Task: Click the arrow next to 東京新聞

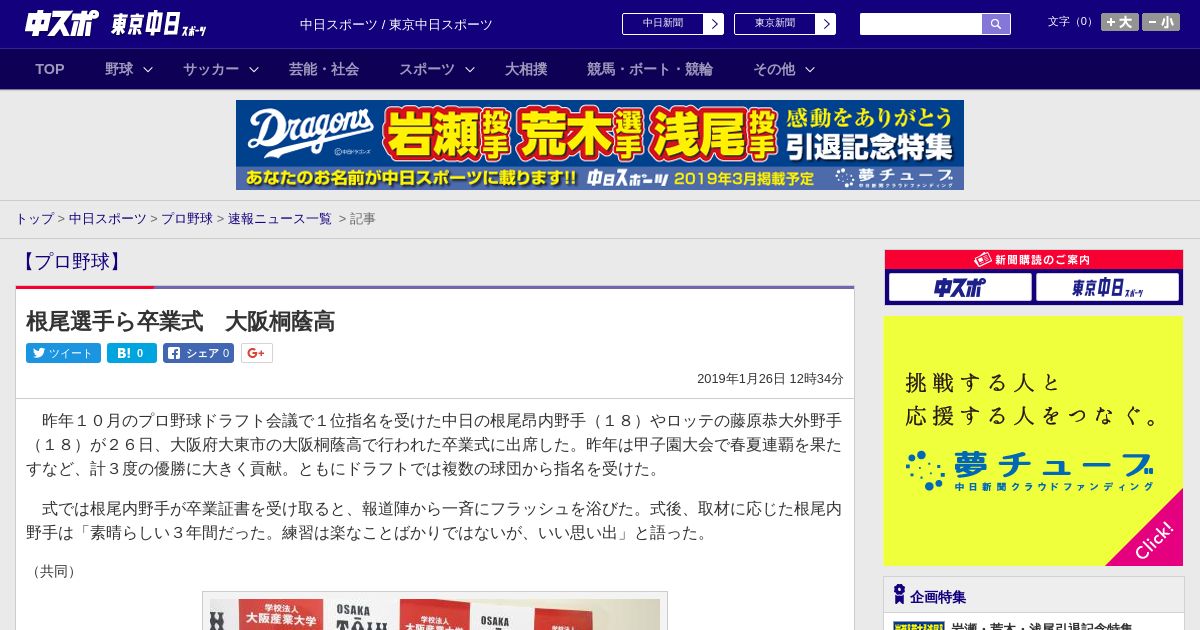Action: click(x=826, y=24)
